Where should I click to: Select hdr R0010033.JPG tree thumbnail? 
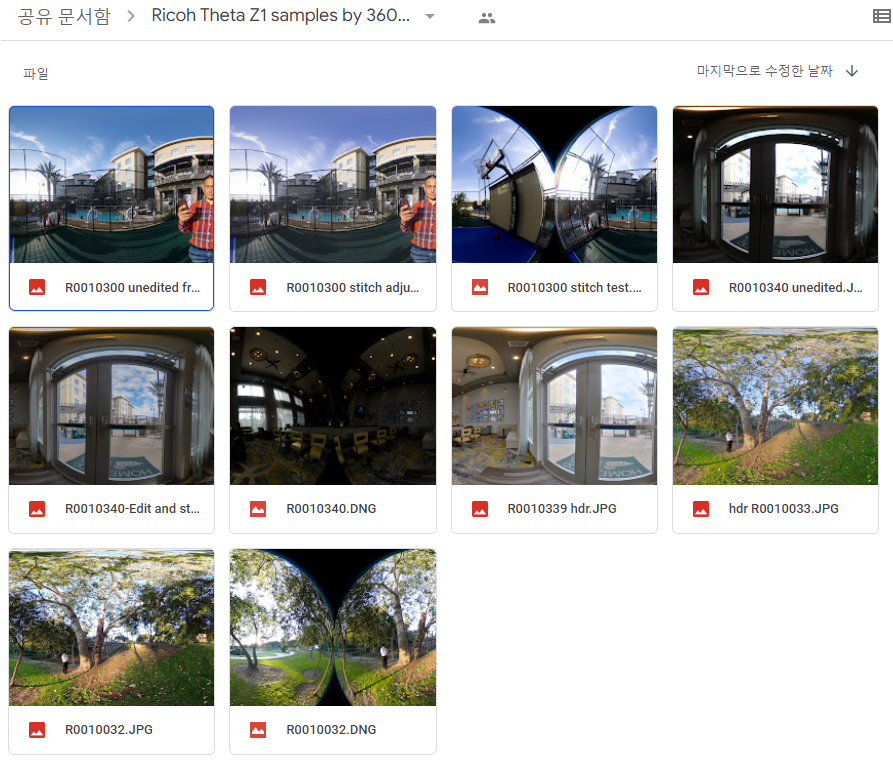tap(775, 406)
